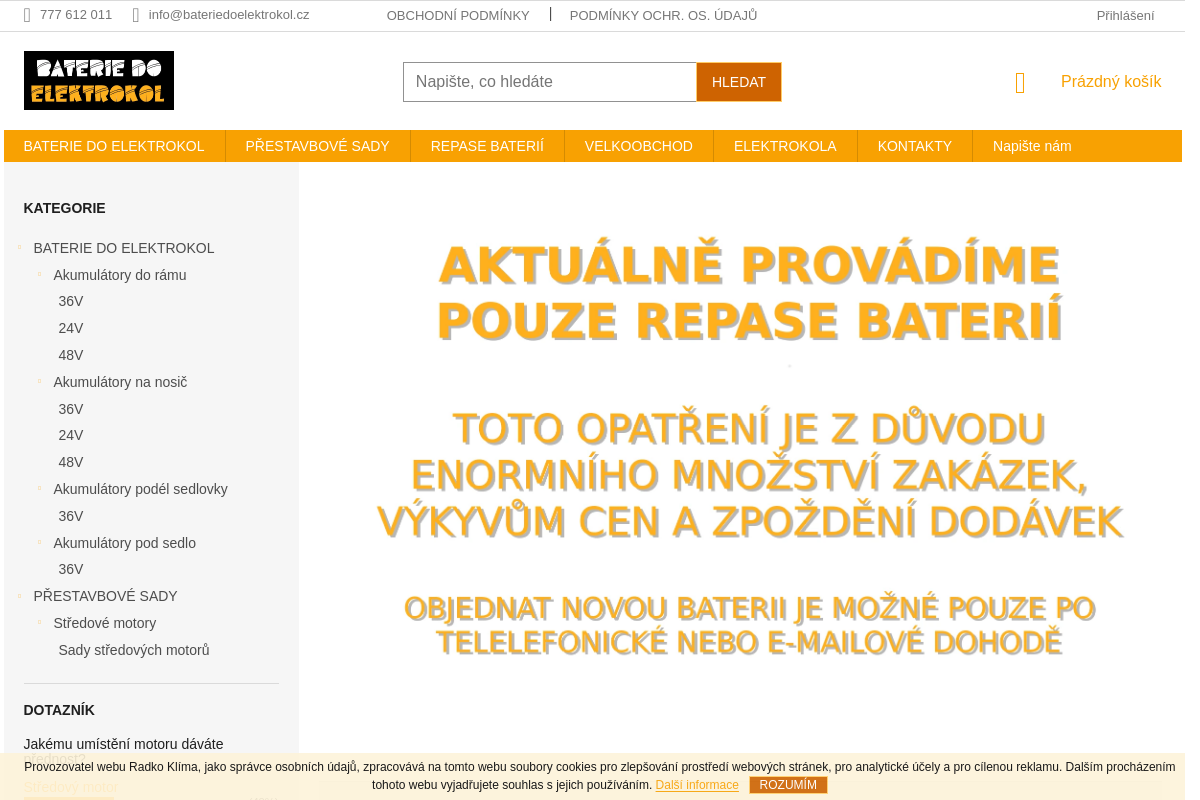Viewport: 1200px width, 800px height.
Task: Click the phone icon beside 777 612 011
Action: pyautogui.click(x=27, y=15)
